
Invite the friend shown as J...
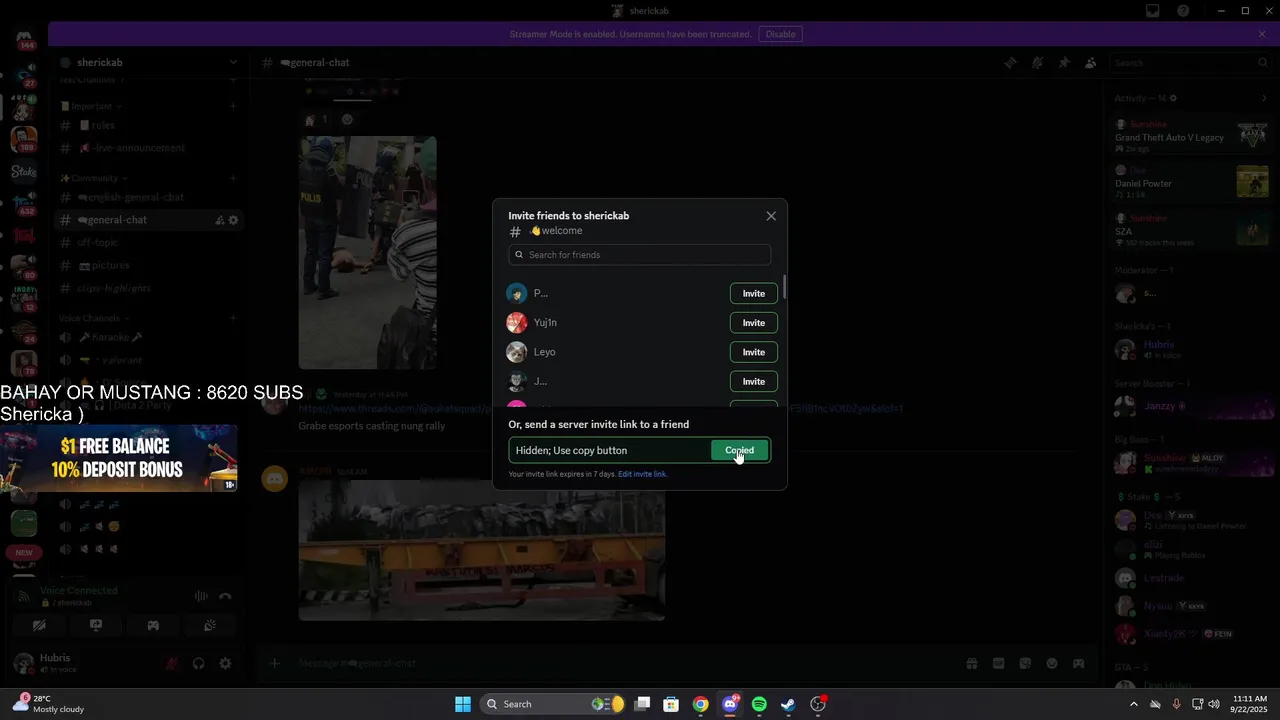(753, 381)
